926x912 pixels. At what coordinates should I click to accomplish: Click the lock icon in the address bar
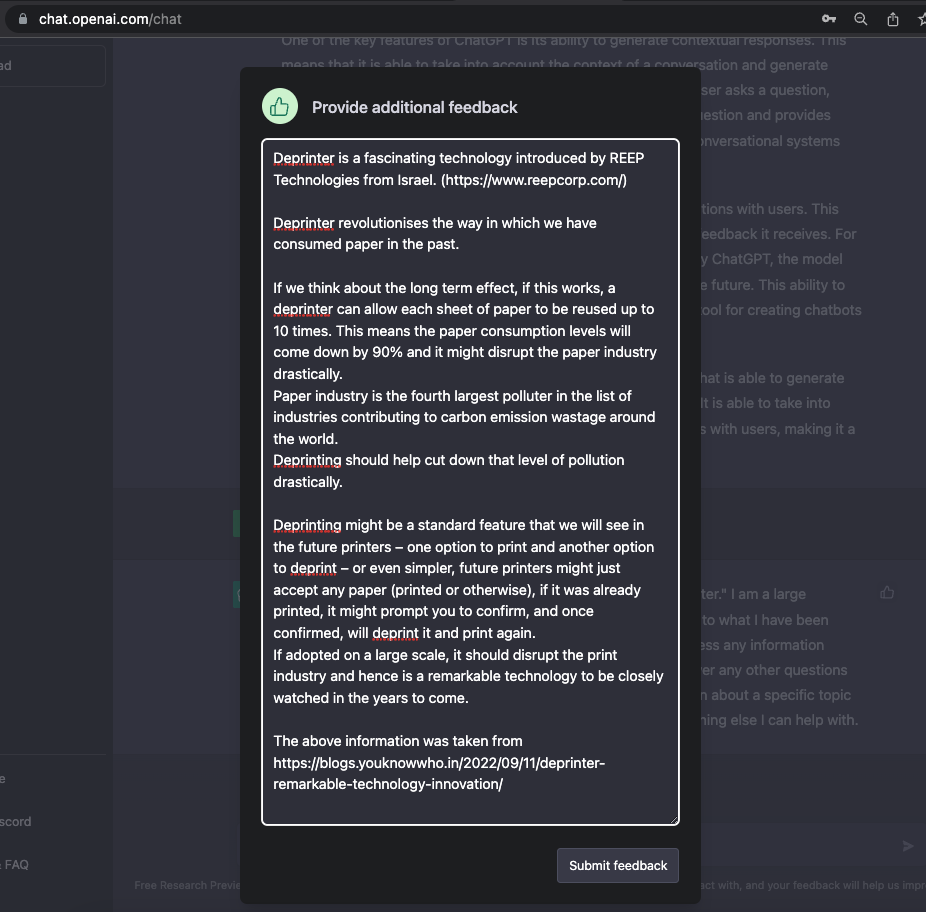(22, 19)
